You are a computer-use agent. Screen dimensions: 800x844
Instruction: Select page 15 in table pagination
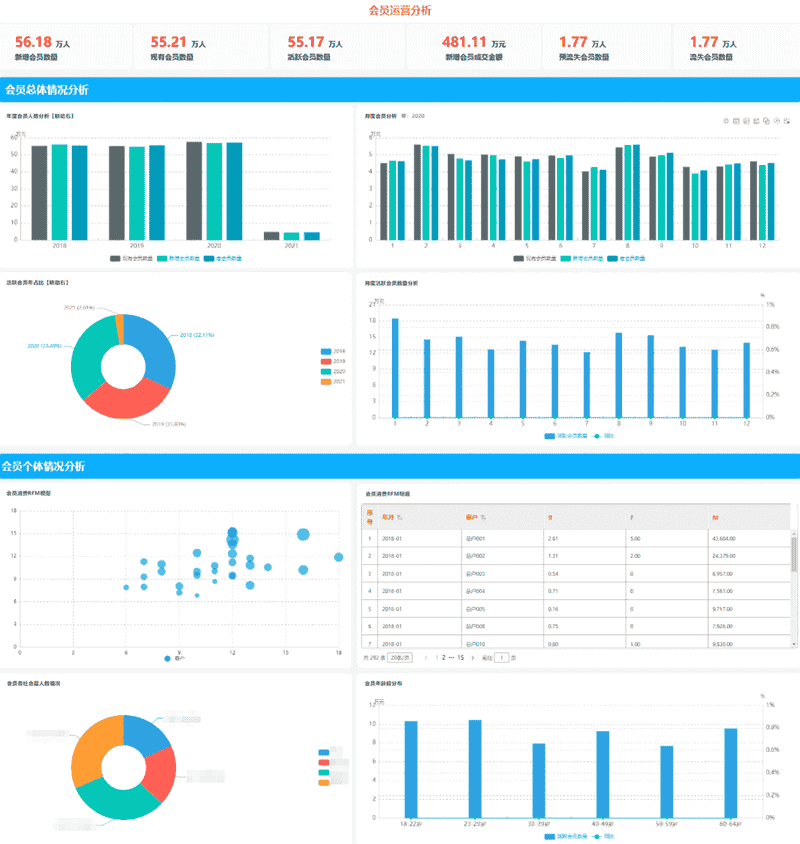pos(460,658)
